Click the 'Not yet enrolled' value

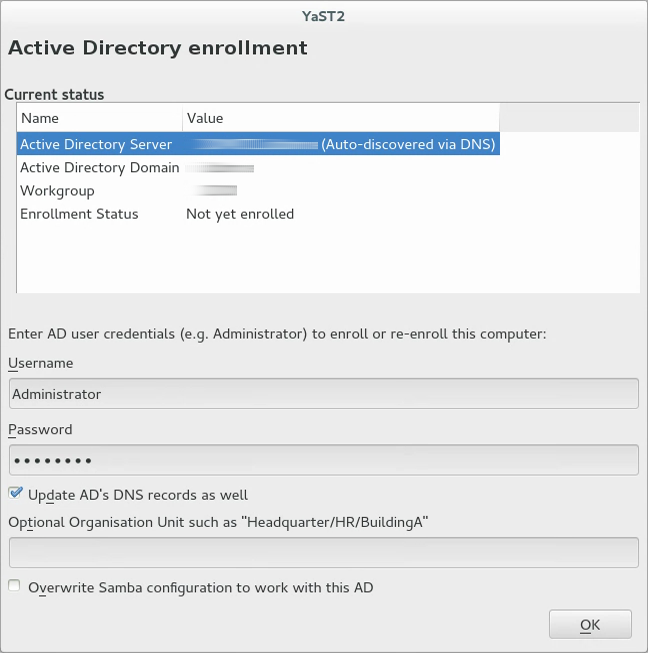240,214
